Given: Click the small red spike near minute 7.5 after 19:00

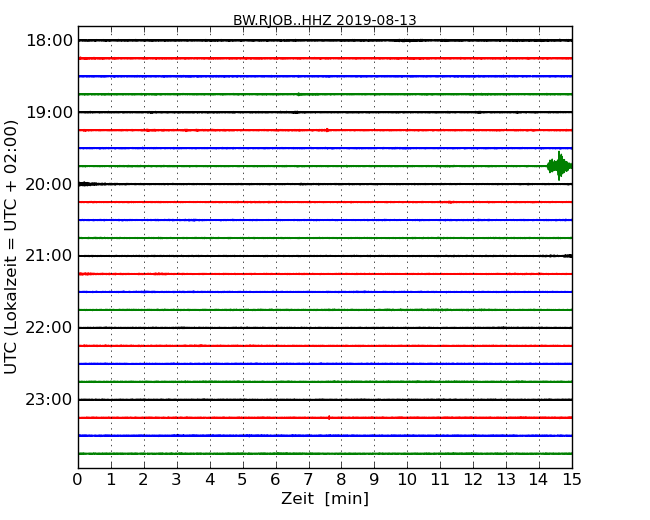Looking at the screenshot, I should click(x=327, y=130).
